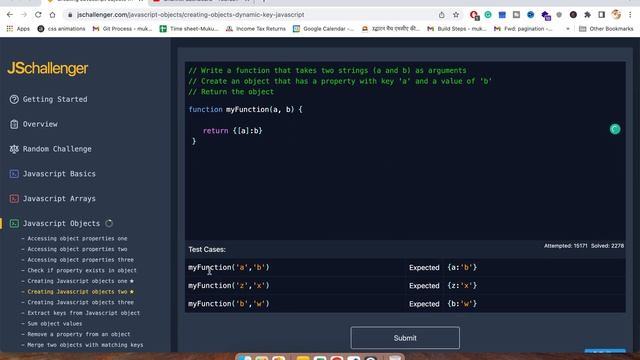
Task: Bookmark this page with star icon
Action: [x=456, y=15]
